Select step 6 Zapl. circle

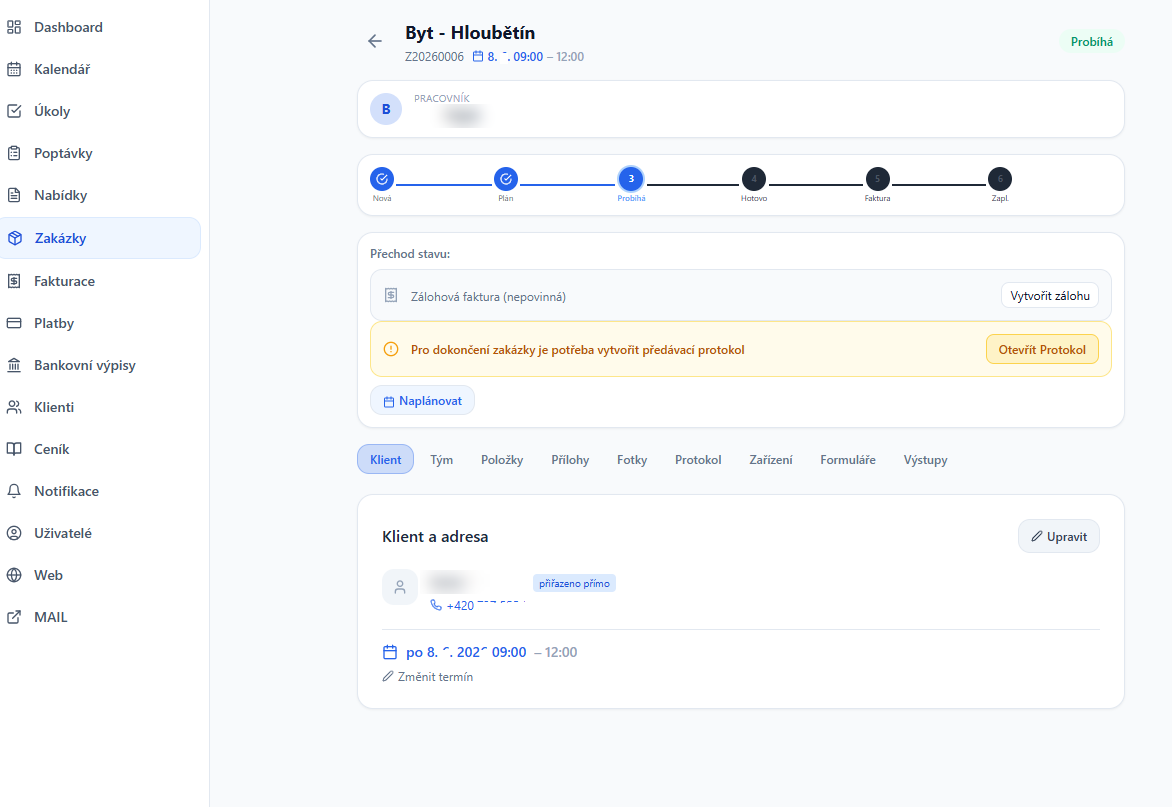1000,179
